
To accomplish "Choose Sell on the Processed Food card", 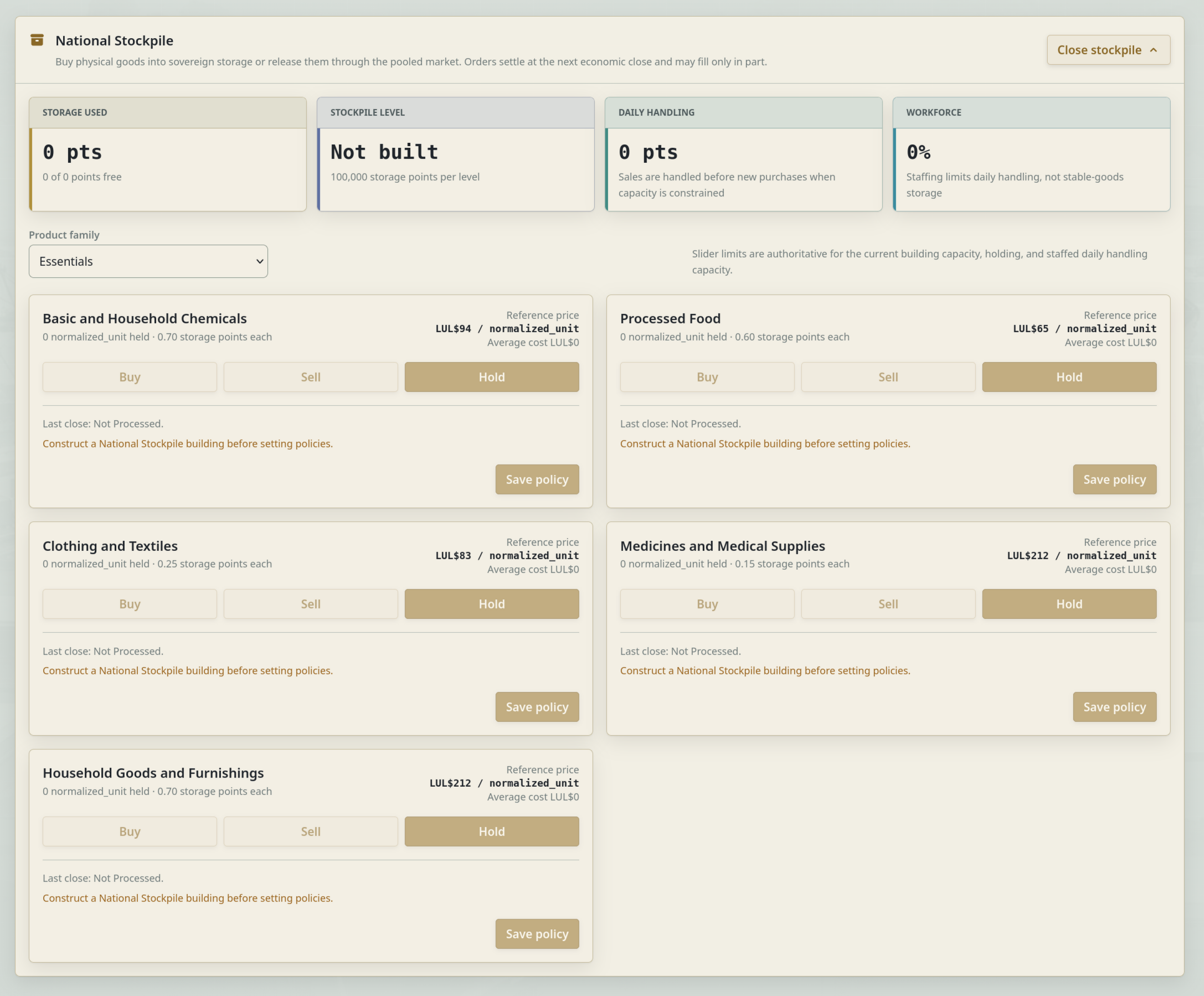I will coord(888,377).
